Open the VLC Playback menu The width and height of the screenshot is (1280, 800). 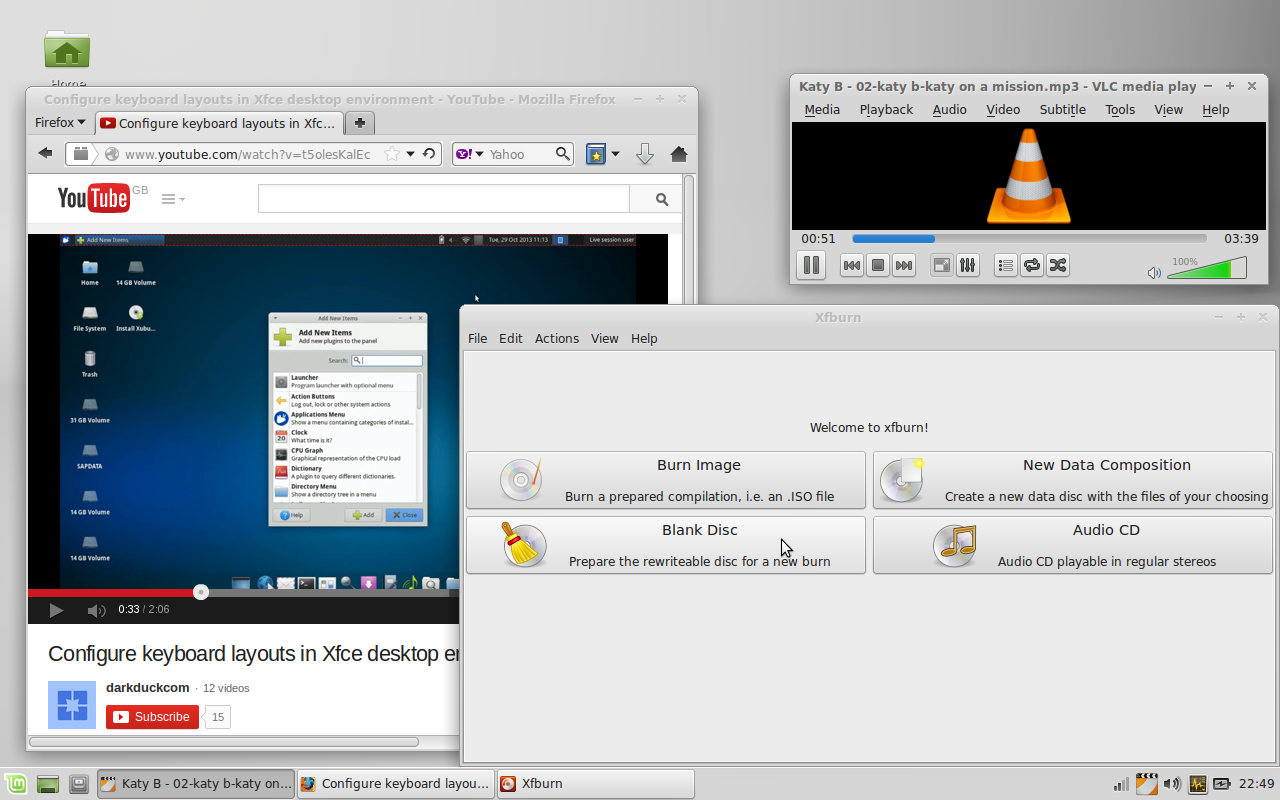886,110
